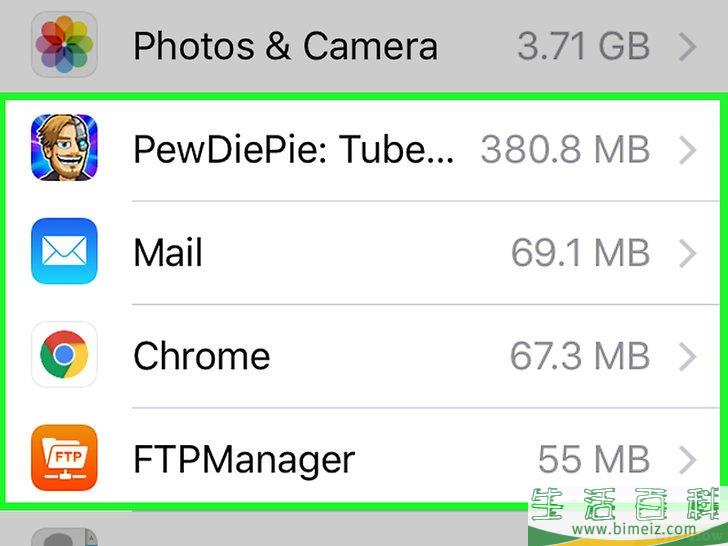Expand Photos & Camera storage details chevron
Viewport: 728px width, 546px height.
pos(688,46)
